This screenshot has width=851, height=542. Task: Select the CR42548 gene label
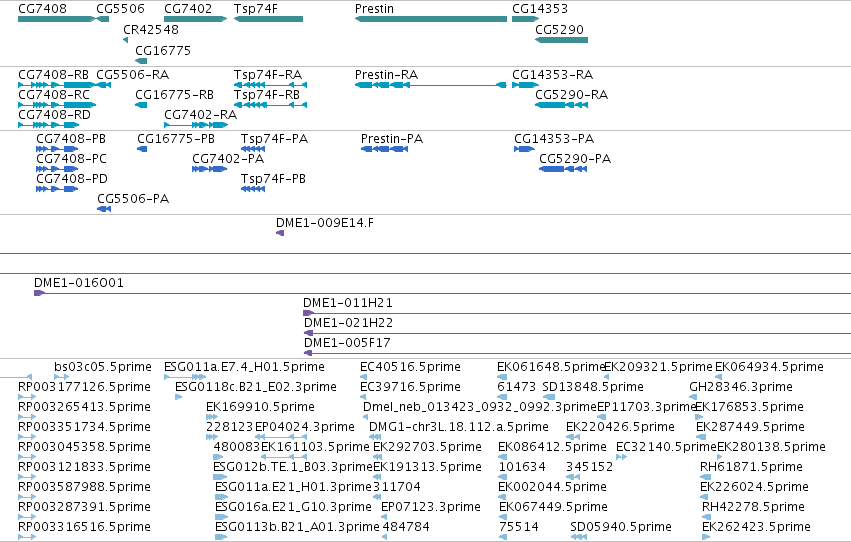pyautogui.click(x=151, y=29)
